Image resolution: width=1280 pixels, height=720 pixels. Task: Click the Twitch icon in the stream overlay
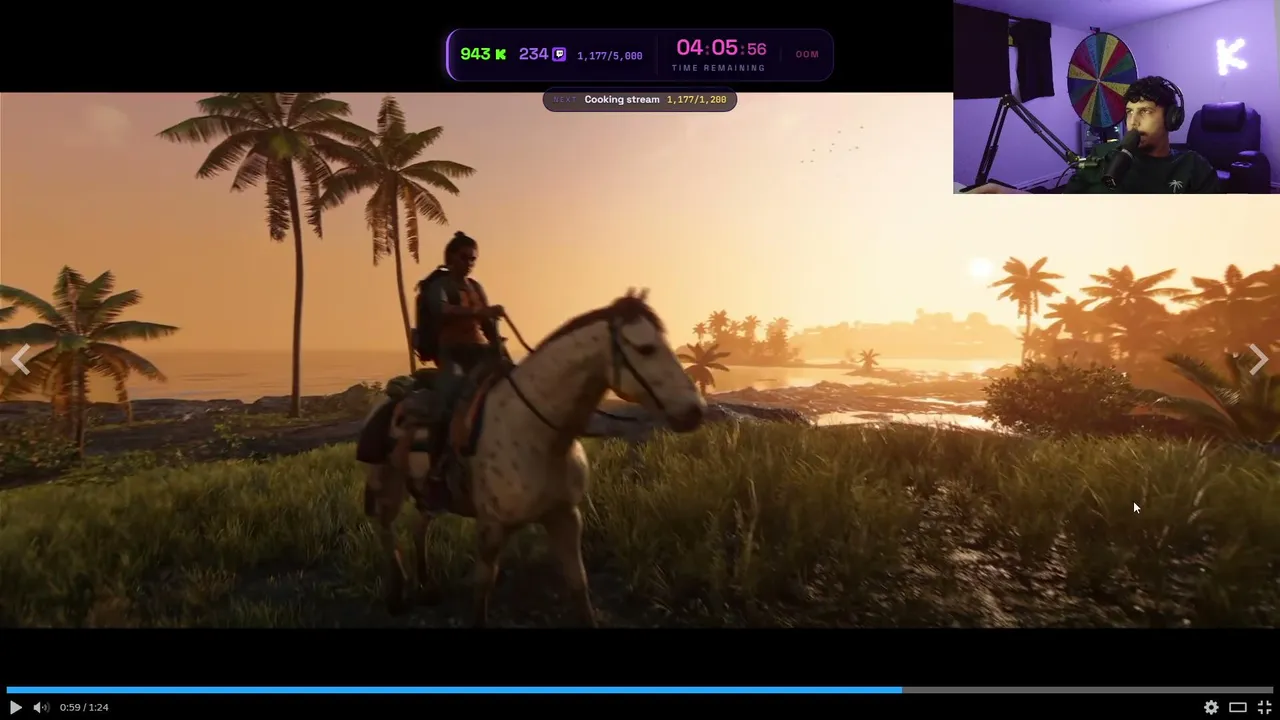[x=559, y=54]
